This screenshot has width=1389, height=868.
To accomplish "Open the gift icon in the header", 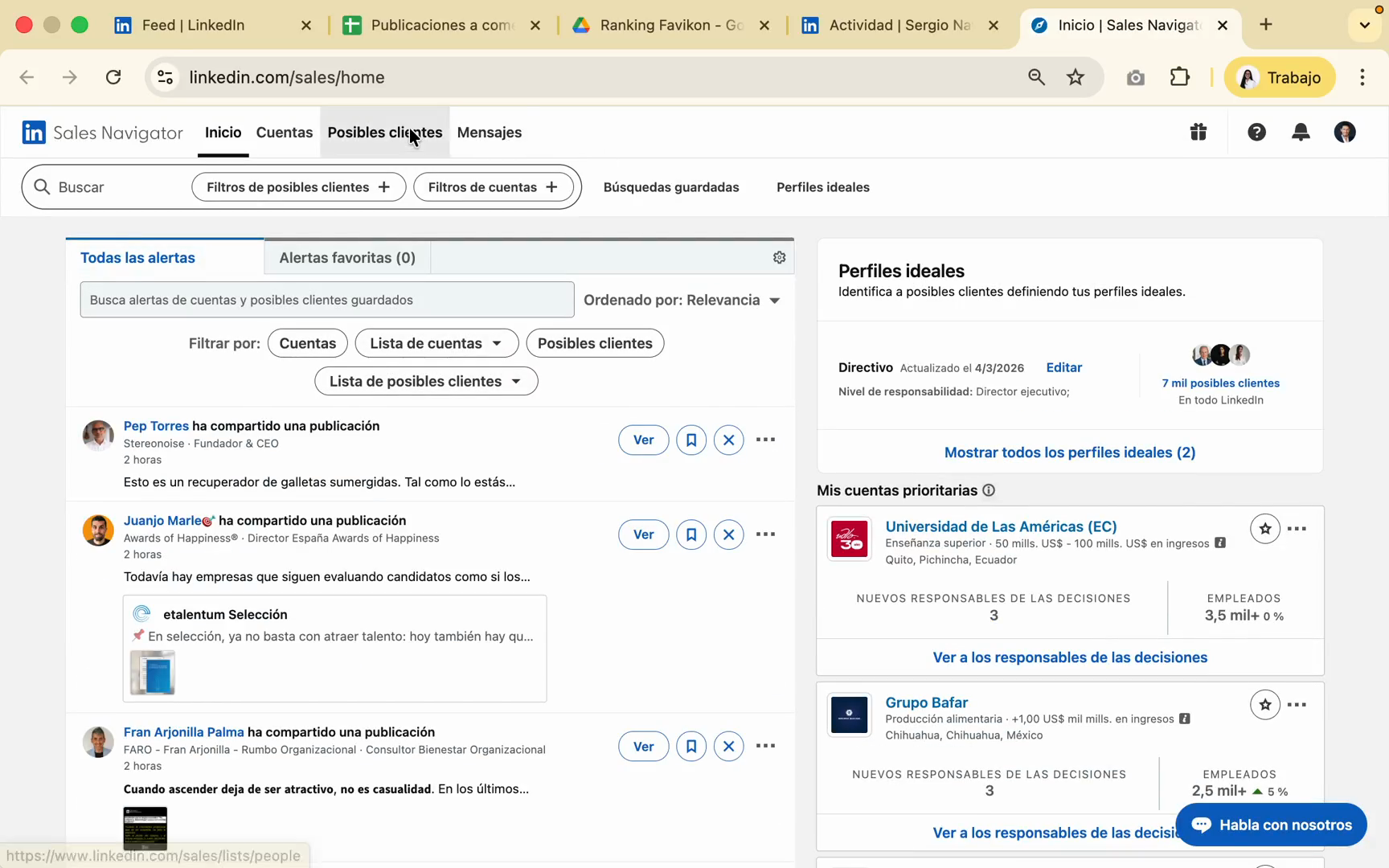I will pos(1198,132).
